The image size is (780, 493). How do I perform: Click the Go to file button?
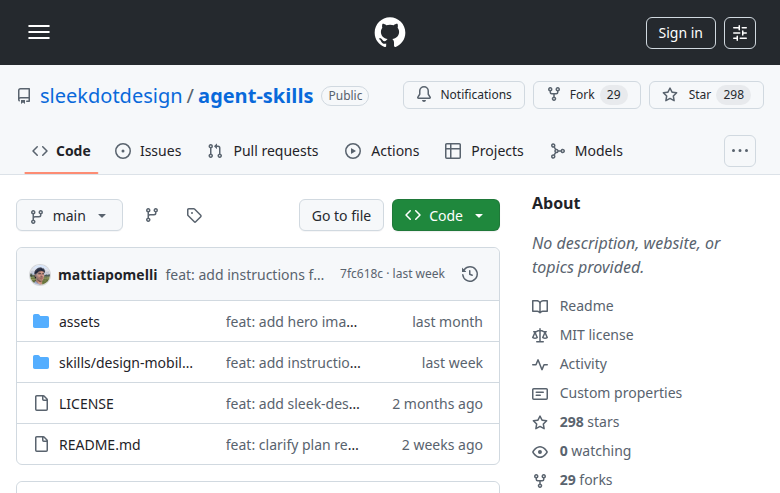[341, 215]
